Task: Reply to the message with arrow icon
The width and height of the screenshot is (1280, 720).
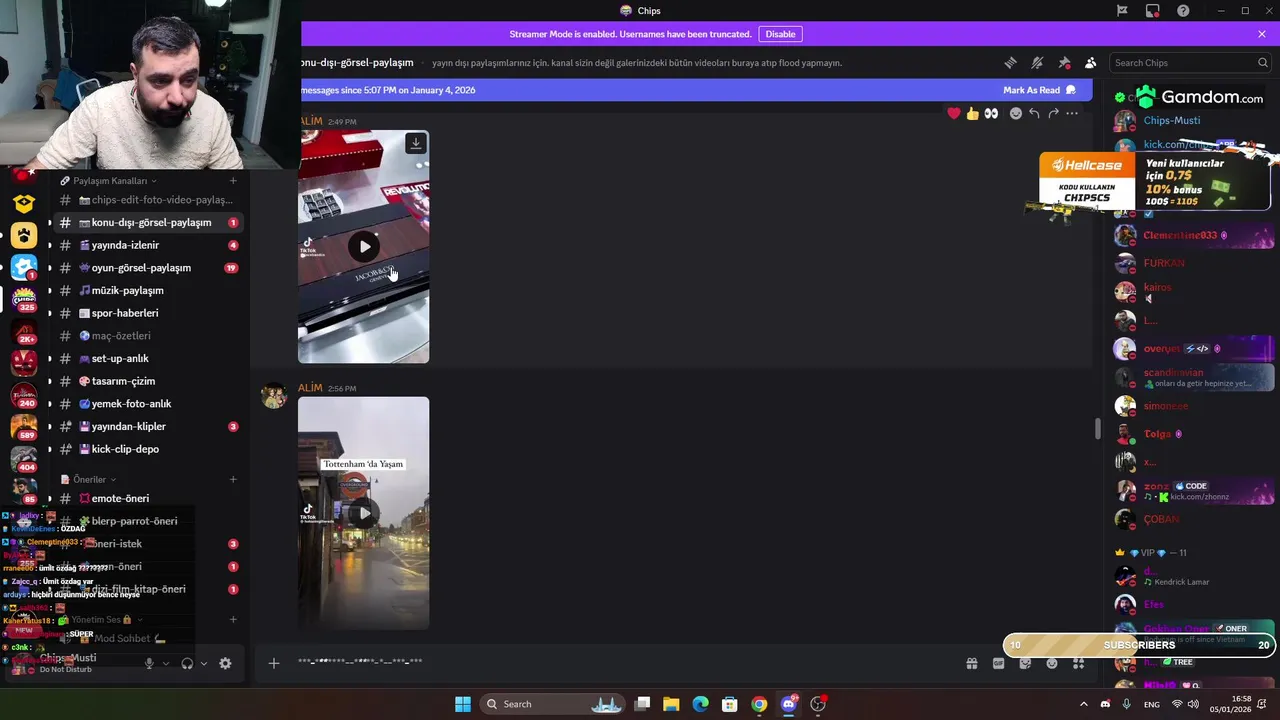Action: click(1034, 113)
